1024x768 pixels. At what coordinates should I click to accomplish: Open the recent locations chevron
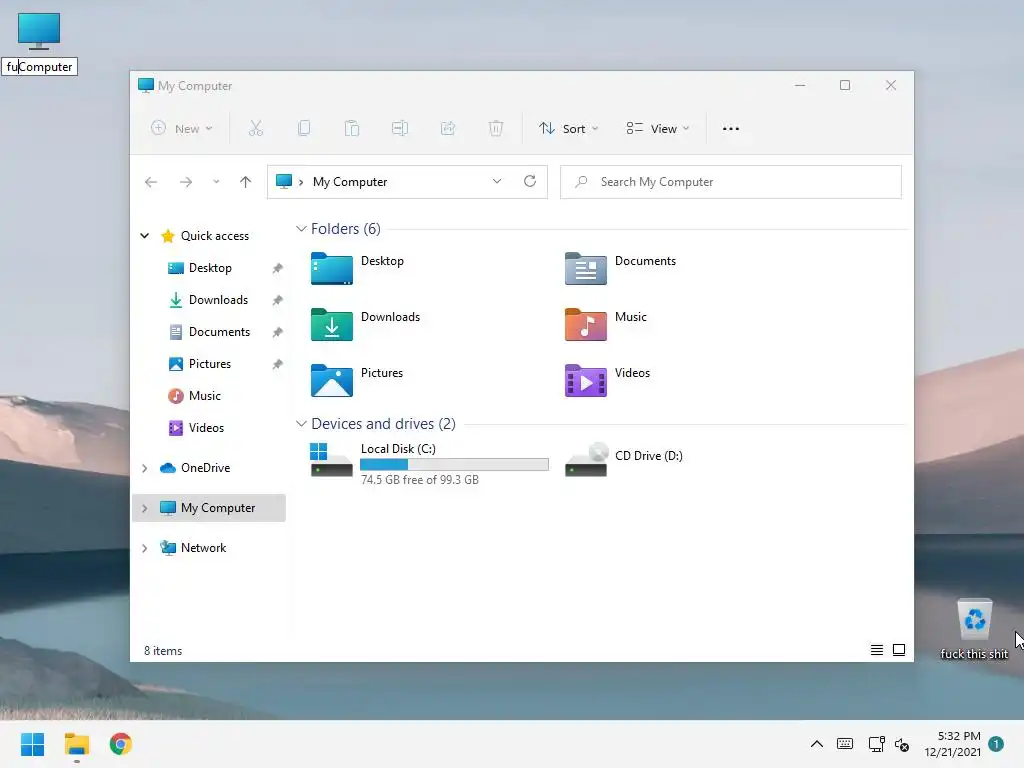coord(216,182)
